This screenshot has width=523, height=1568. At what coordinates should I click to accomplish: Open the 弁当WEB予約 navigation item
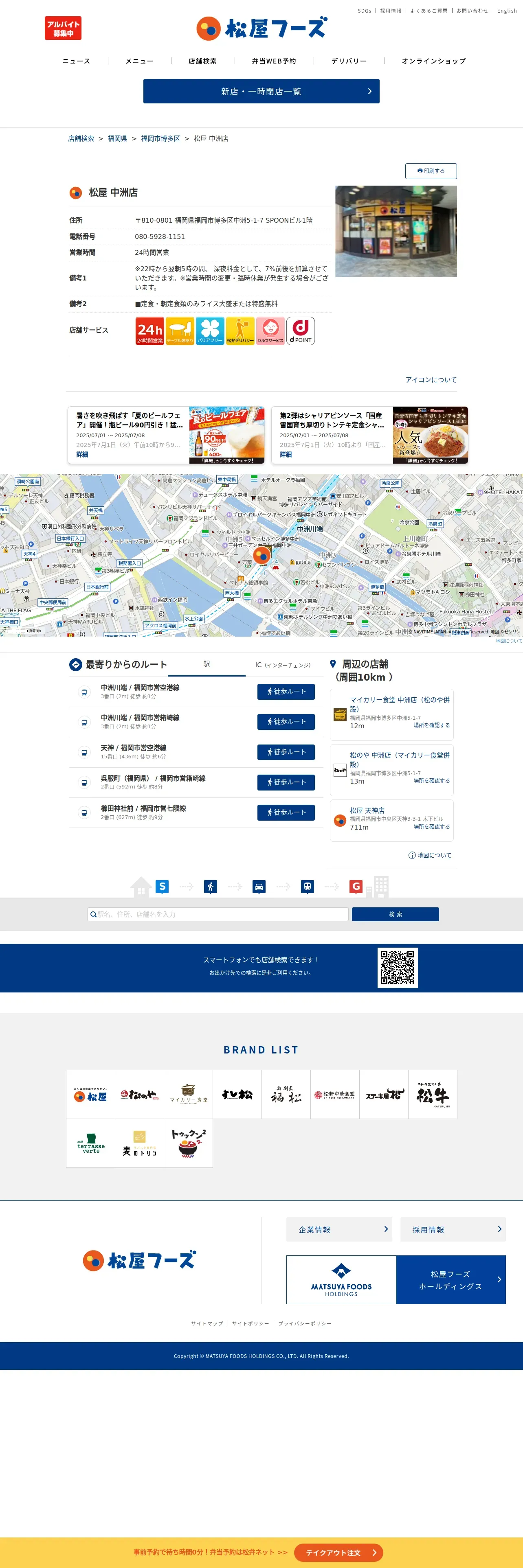click(274, 61)
